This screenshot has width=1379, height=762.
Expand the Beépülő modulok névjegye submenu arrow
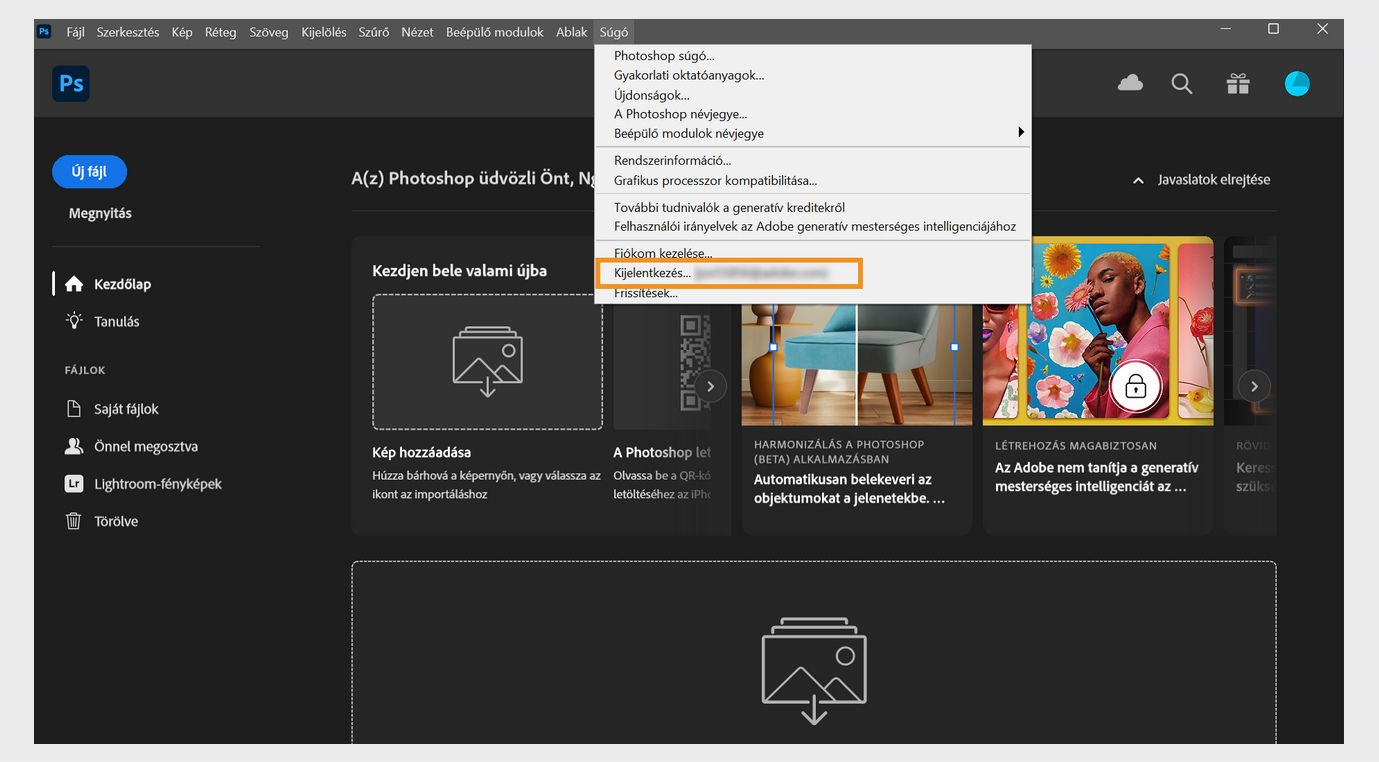click(x=1021, y=132)
